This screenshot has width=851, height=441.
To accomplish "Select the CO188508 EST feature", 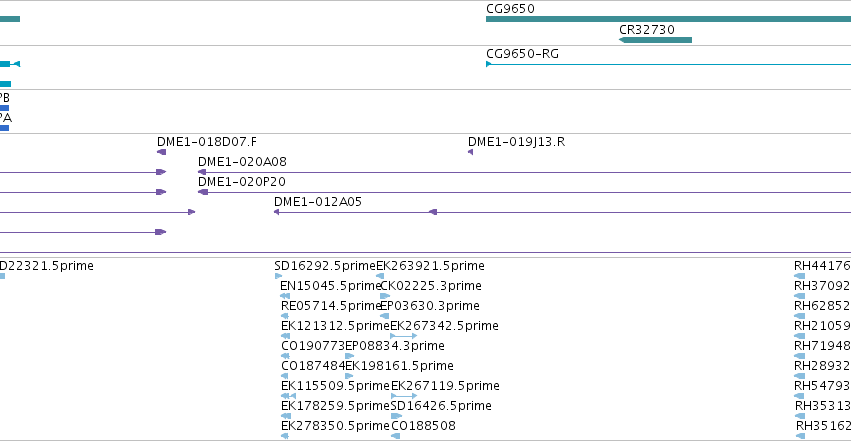I will (x=396, y=436).
